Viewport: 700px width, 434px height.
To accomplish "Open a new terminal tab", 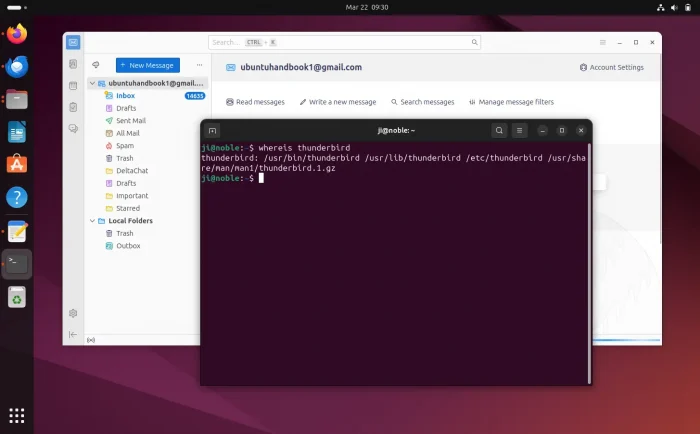I will click(212, 130).
